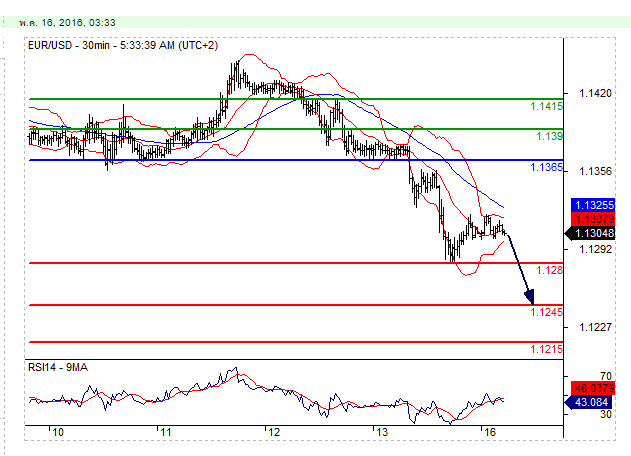Click the 1.1215 red support label
The height and width of the screenshot is (456, 631).
click(545, 349)
